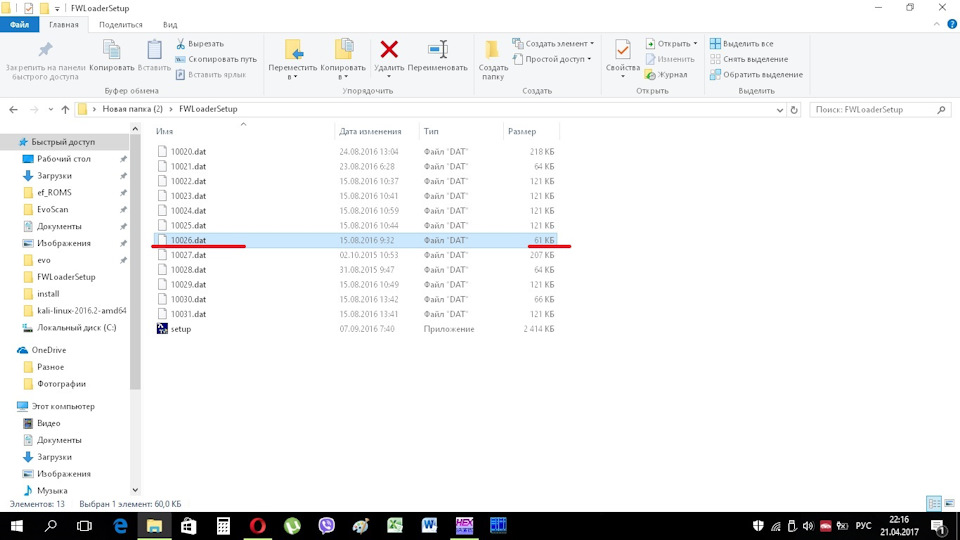960x540 pixels.
Task: Click the Delete (Удалить) red X icon
Action: pyautogui.click(x=389, y=50)
